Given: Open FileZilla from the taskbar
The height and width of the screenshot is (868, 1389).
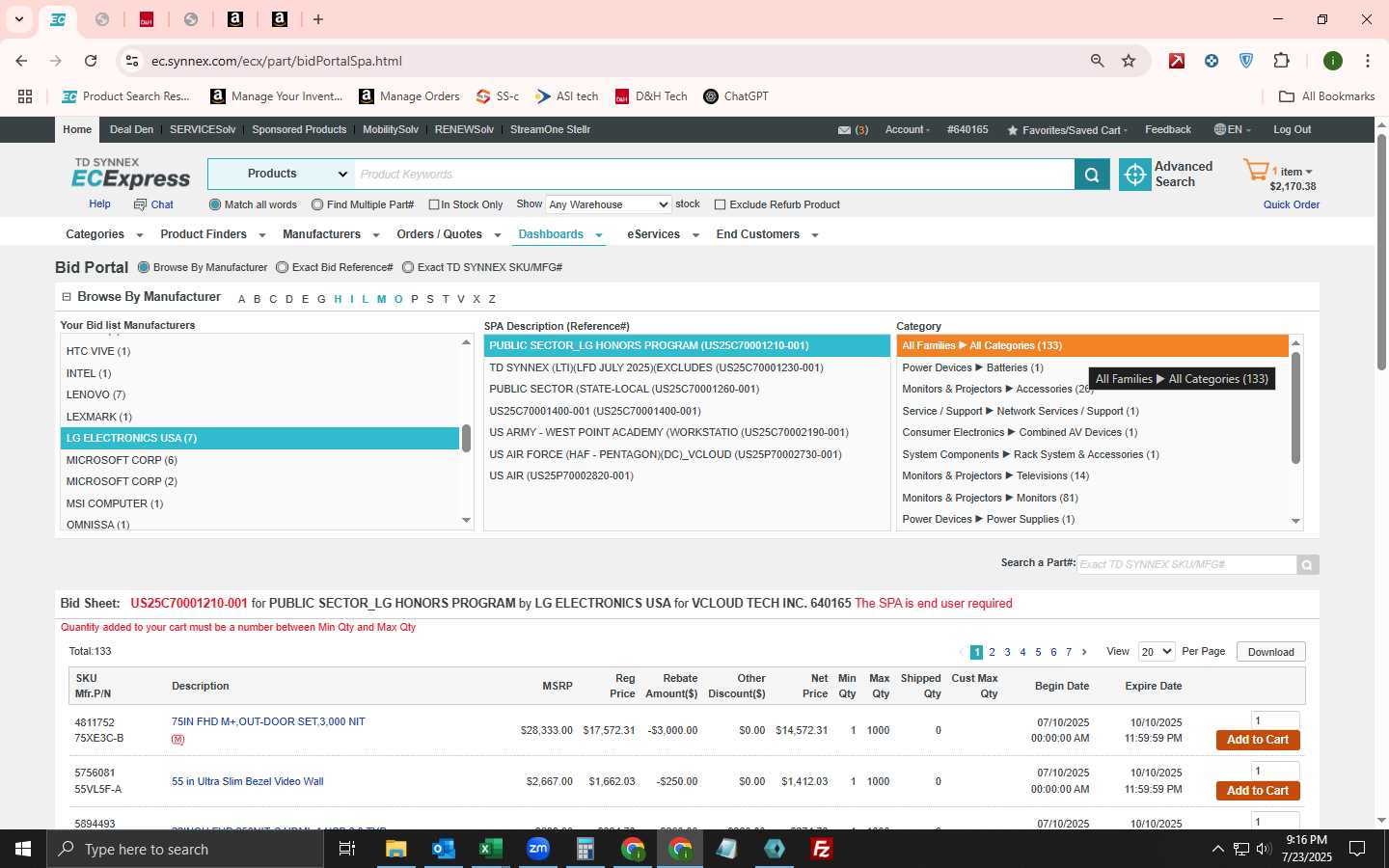Looking at the screenshot, I should (822, 849).
